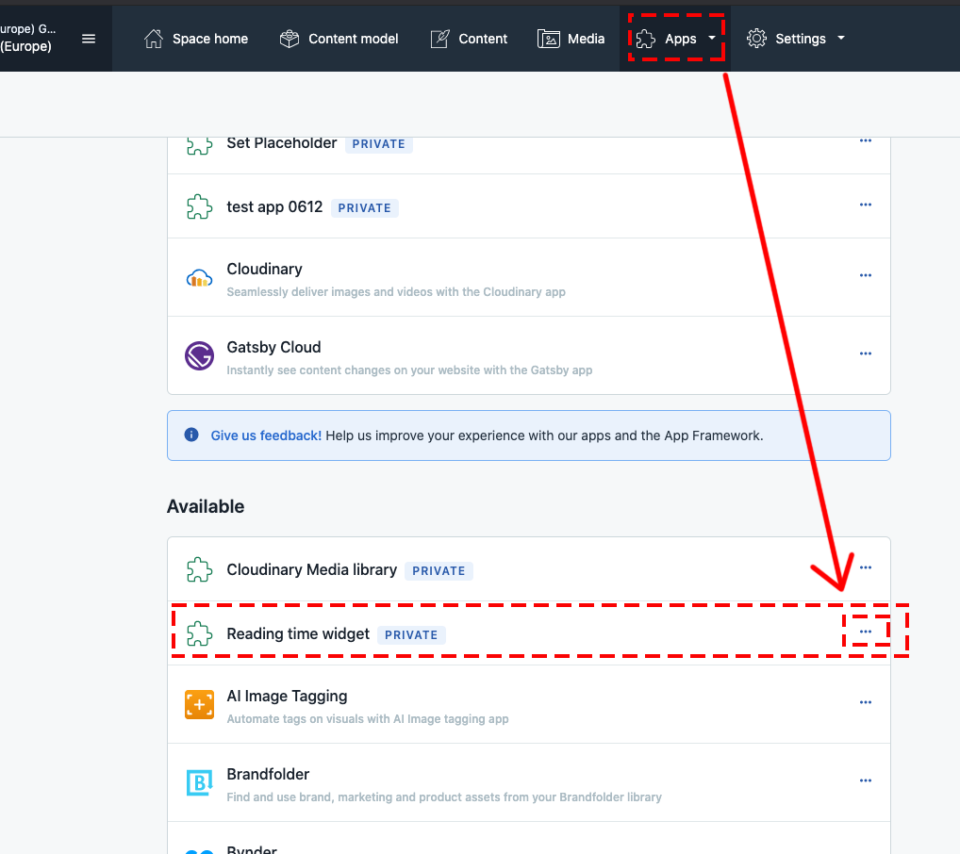This screenshot has height=854, width=960.
Task: Open actions menu for Cloudinary Media library
Action: pyautogui.click(x=865, y=567)
